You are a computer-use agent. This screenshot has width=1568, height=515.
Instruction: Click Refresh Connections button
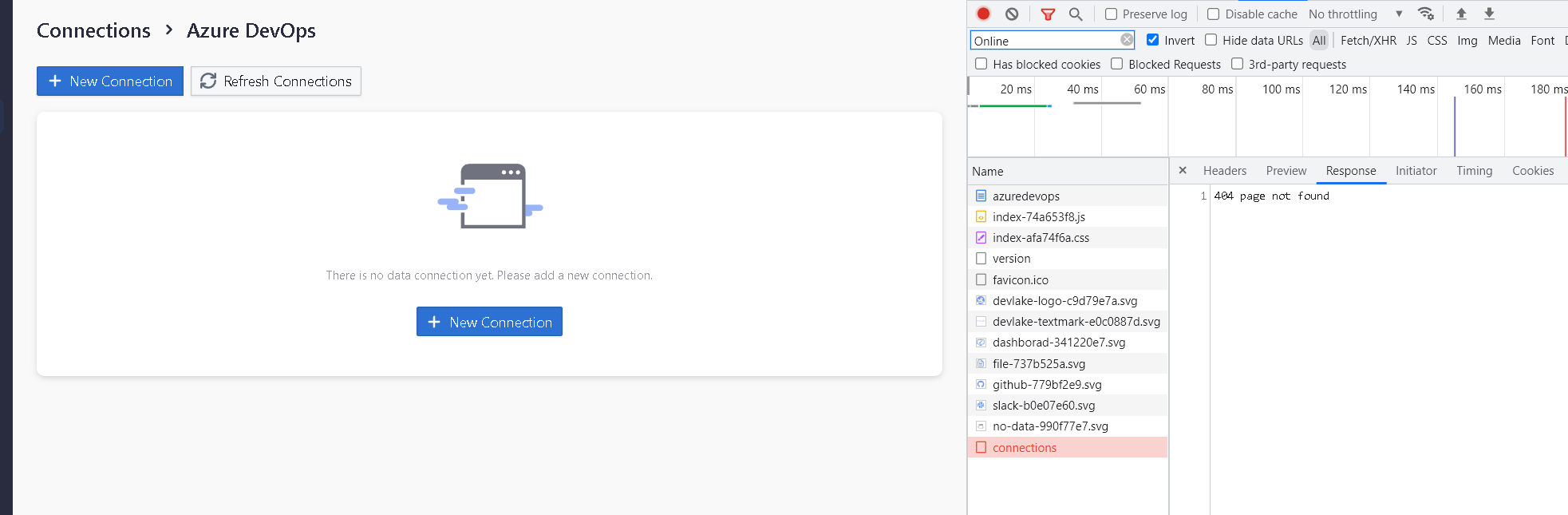pyautogui.click(x=276, y=81)
